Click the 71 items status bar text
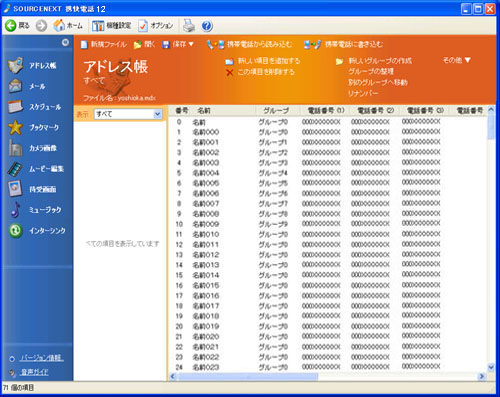 pyautogui.click(x=19, y=388)
